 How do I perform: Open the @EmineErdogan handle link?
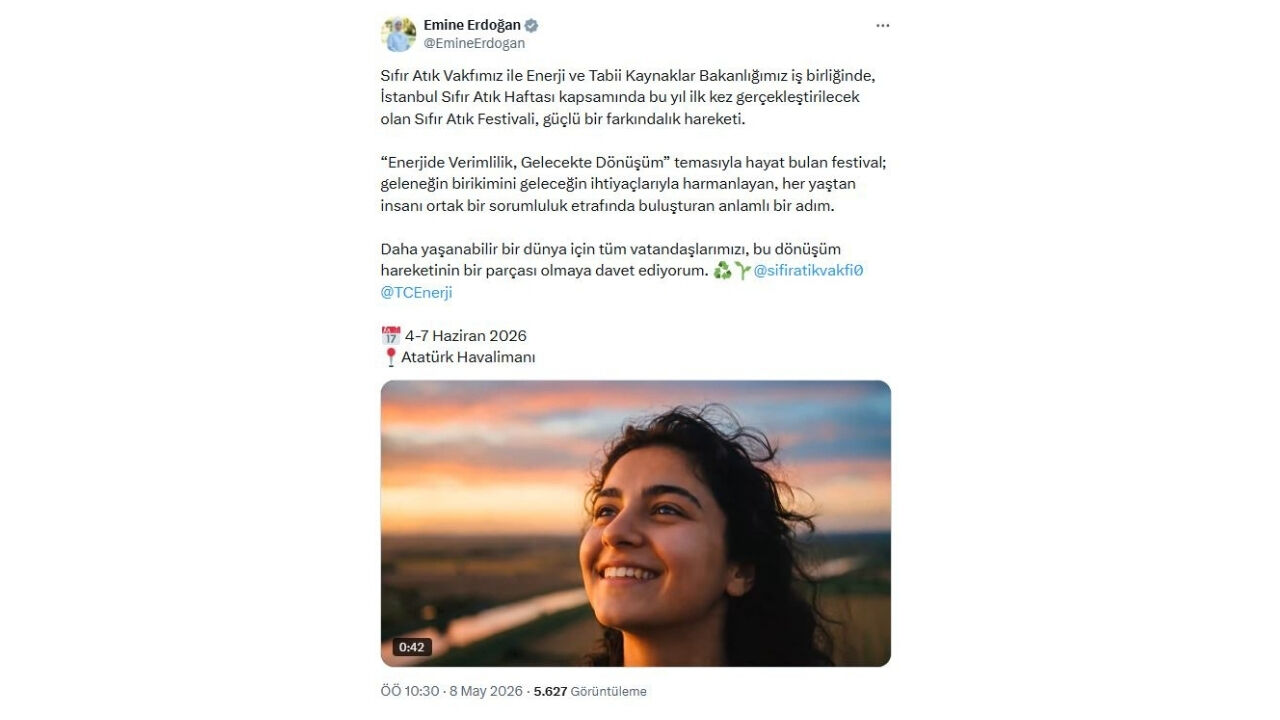tap(474, 43)
